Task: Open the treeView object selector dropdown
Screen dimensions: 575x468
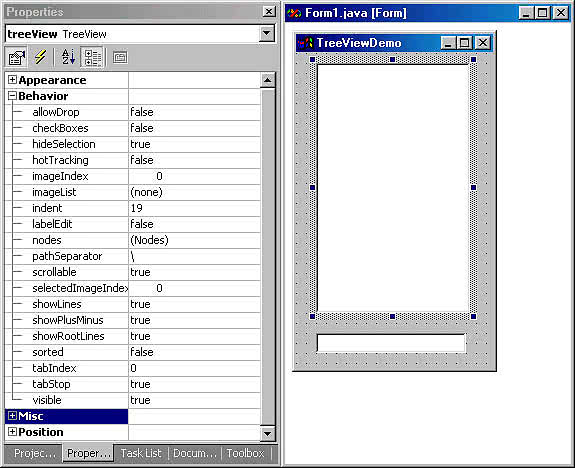Action: coord(267,34)
